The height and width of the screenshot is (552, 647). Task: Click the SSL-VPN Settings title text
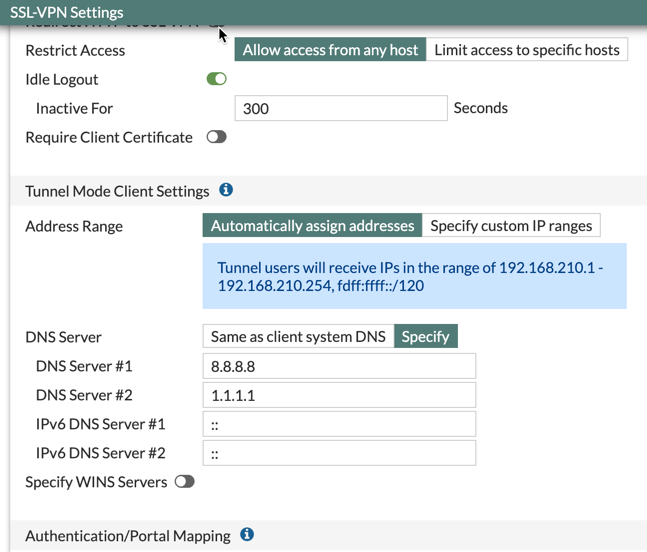[x=67, y=12]
